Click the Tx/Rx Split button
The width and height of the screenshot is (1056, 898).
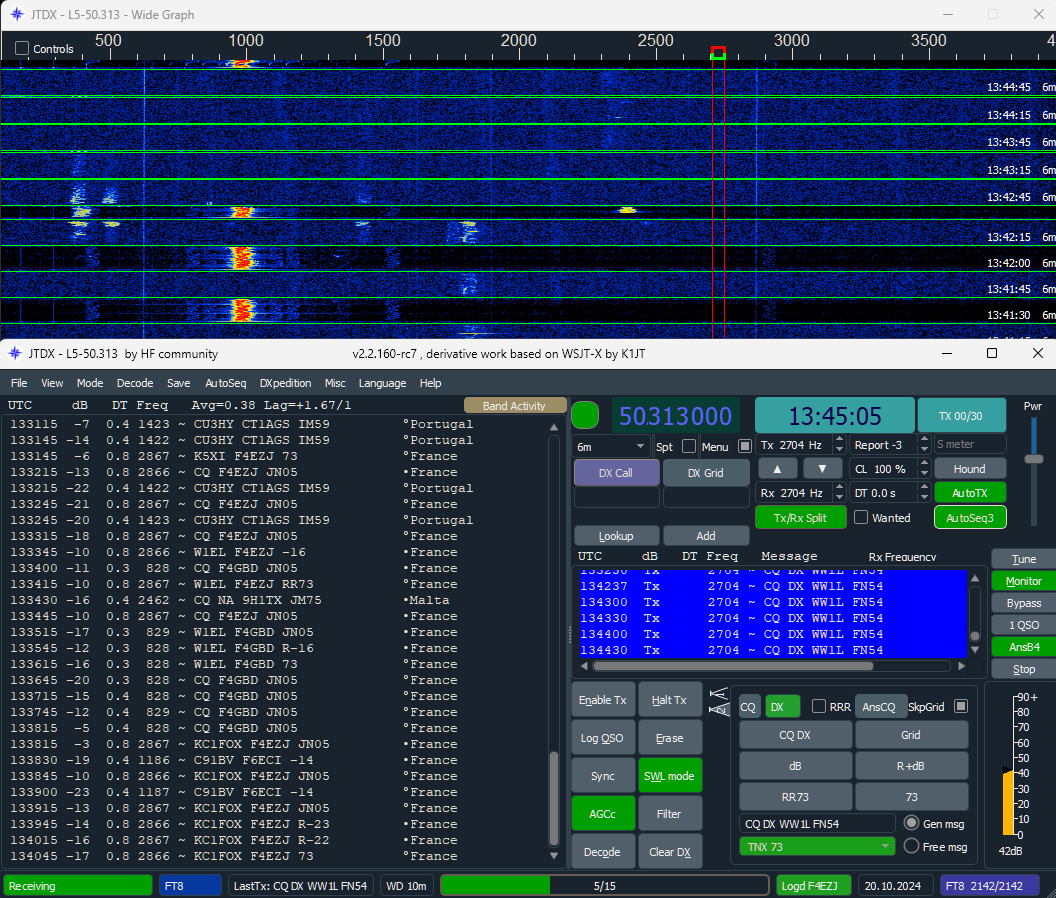point(800,517)
